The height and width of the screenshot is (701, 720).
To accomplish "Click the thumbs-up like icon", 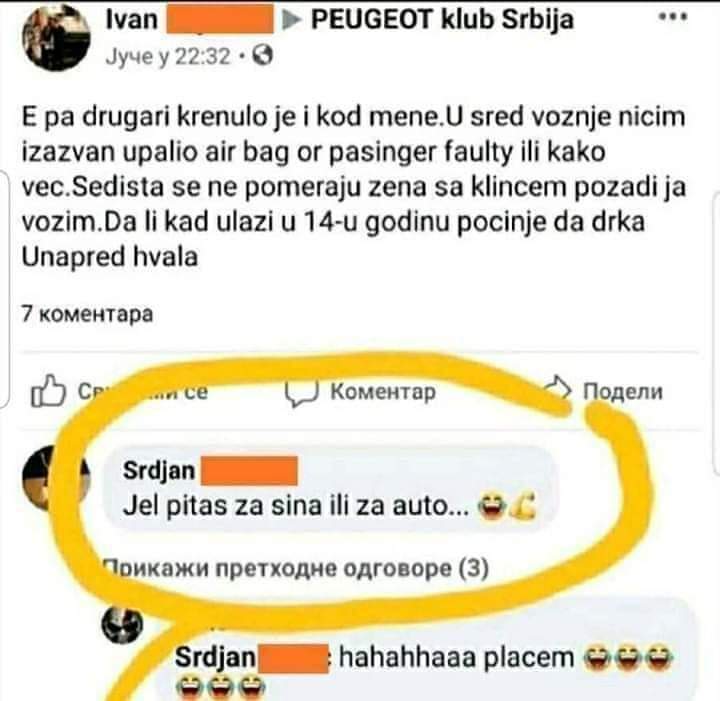I will [x=48, y=391].
